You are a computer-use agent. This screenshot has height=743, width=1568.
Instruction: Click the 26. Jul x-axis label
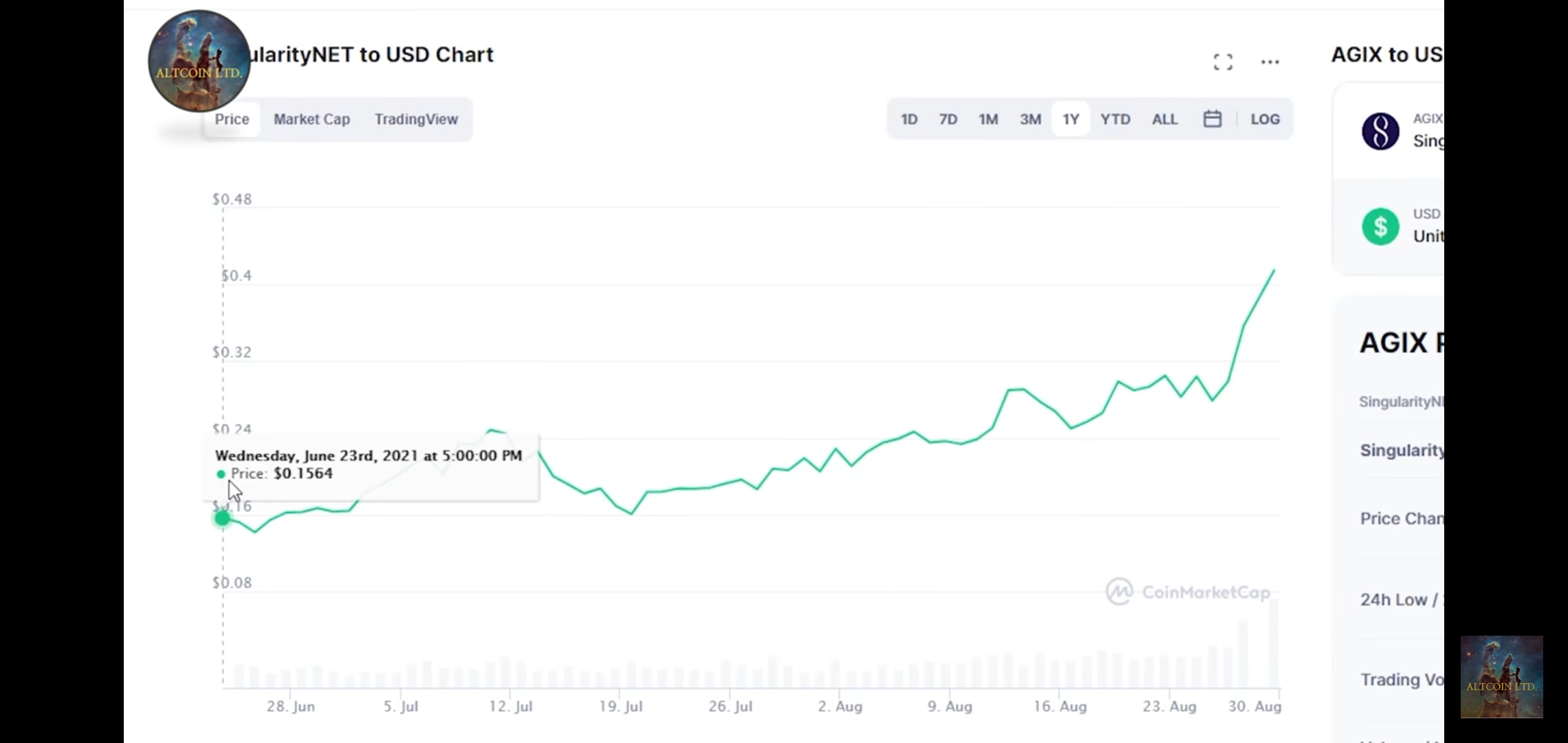tap(730, 706)
